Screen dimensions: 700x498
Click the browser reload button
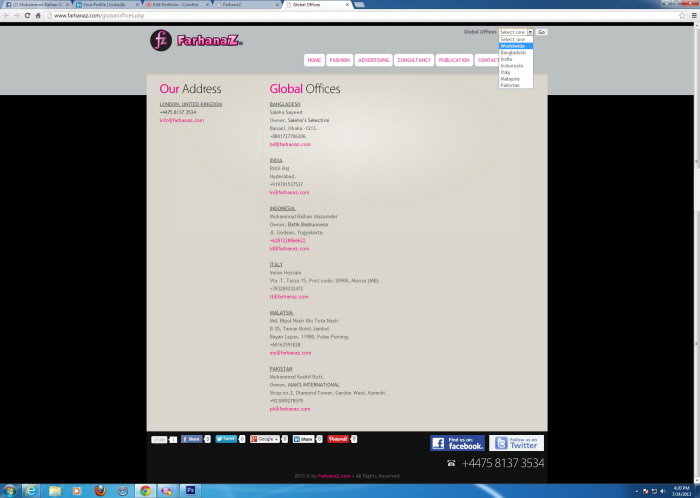tap(27, 16)
